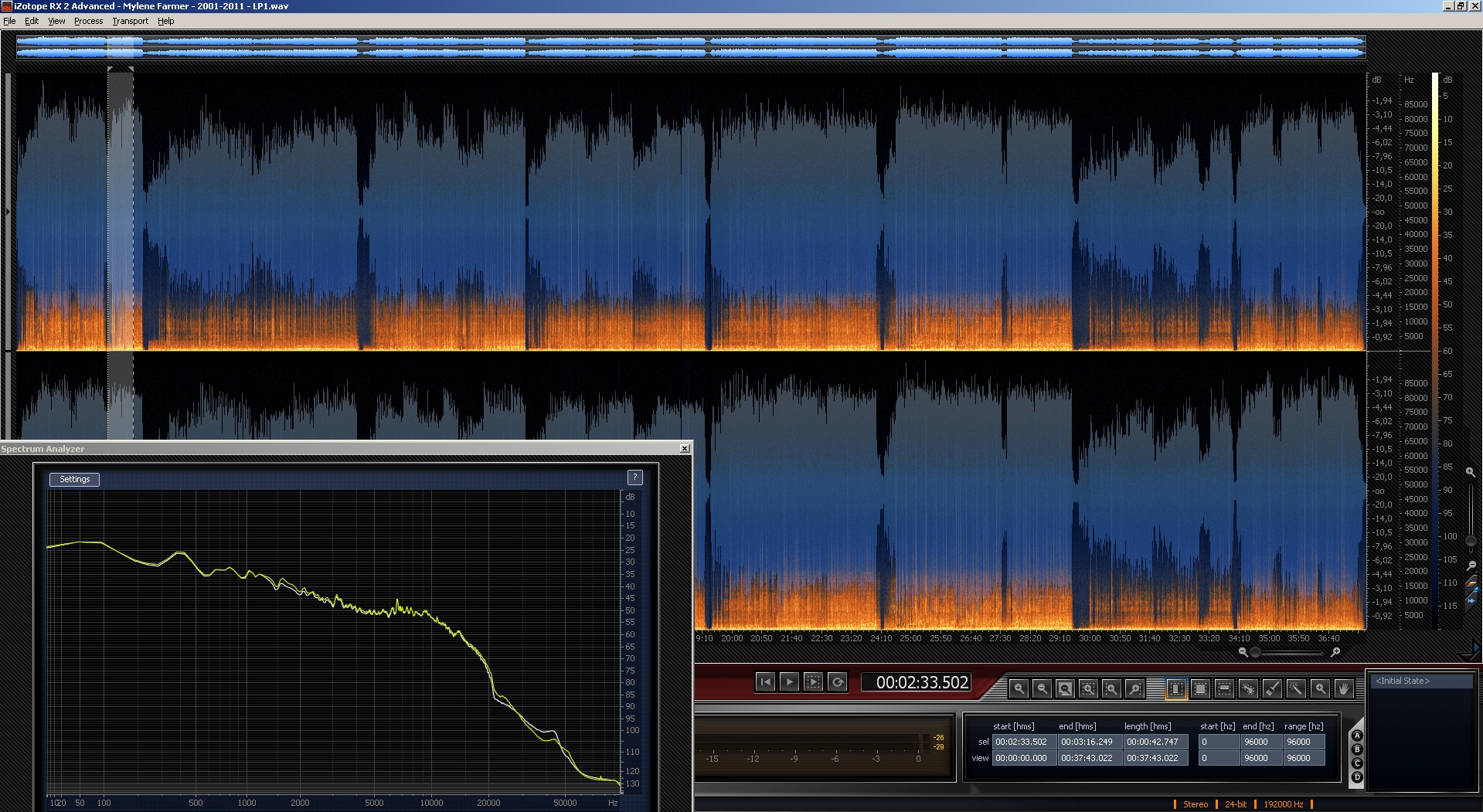This screenshot has height=812, width=1483.
Task: Click the view row range [hz] field
Action: (x=1304, y=758)
